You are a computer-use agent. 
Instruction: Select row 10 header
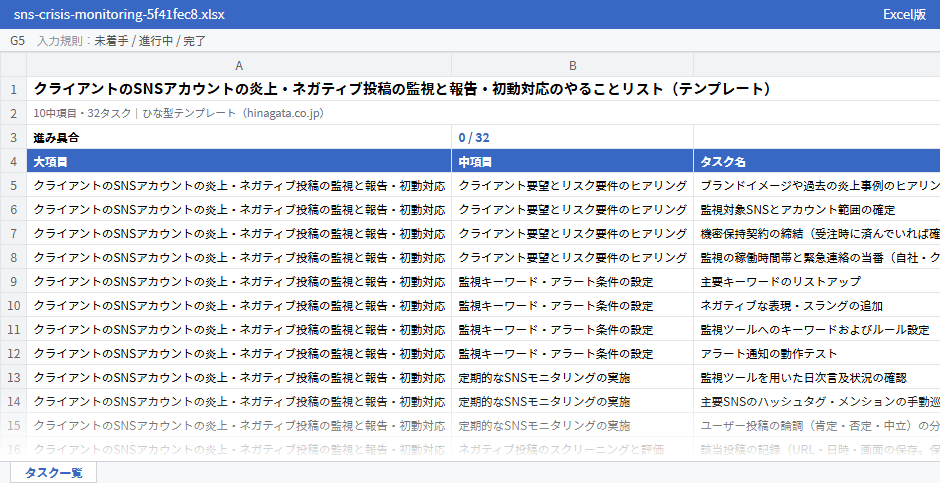point(13,306)
